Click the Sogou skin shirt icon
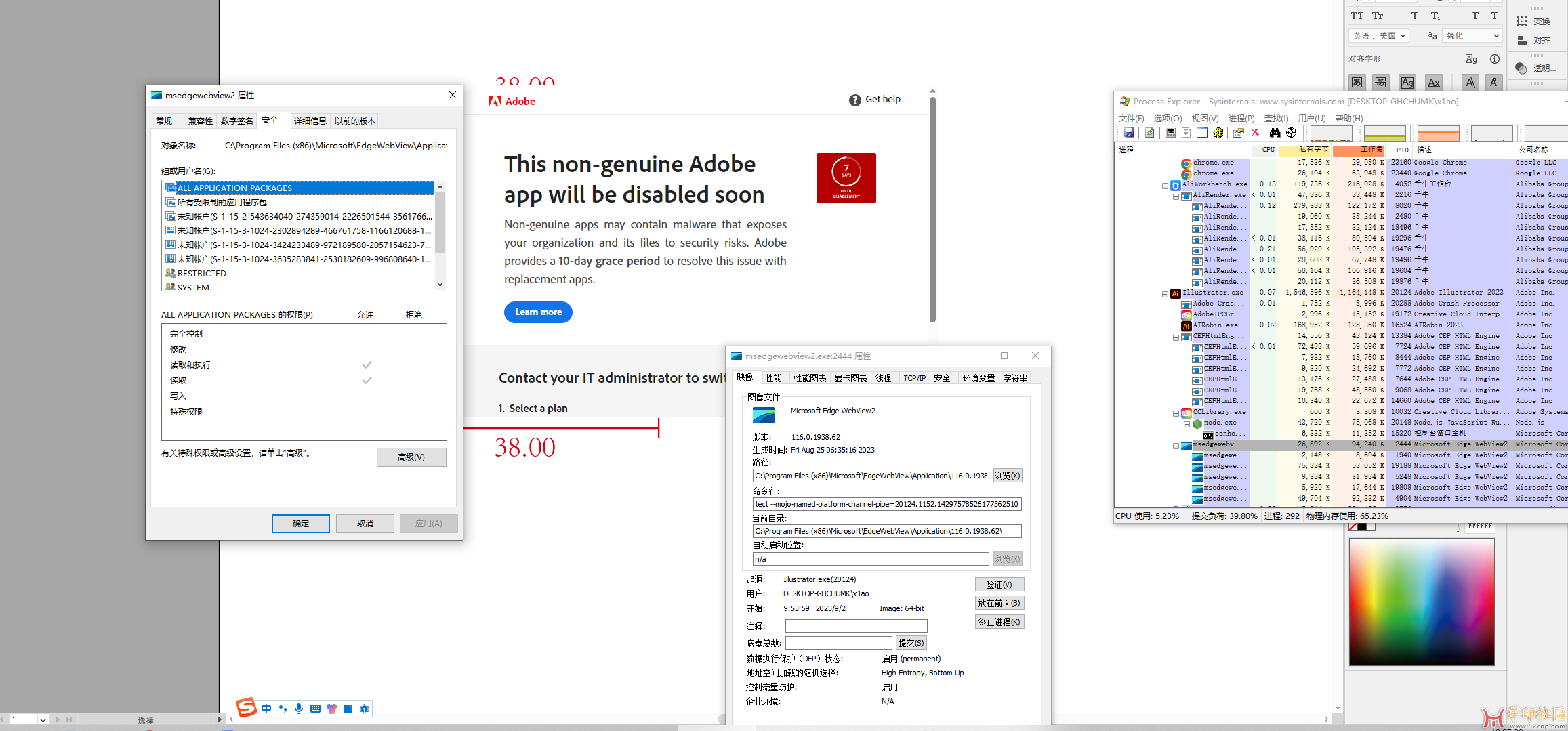Image resolution: width=1568 pixels, height=731 pixels. [331, 709]
